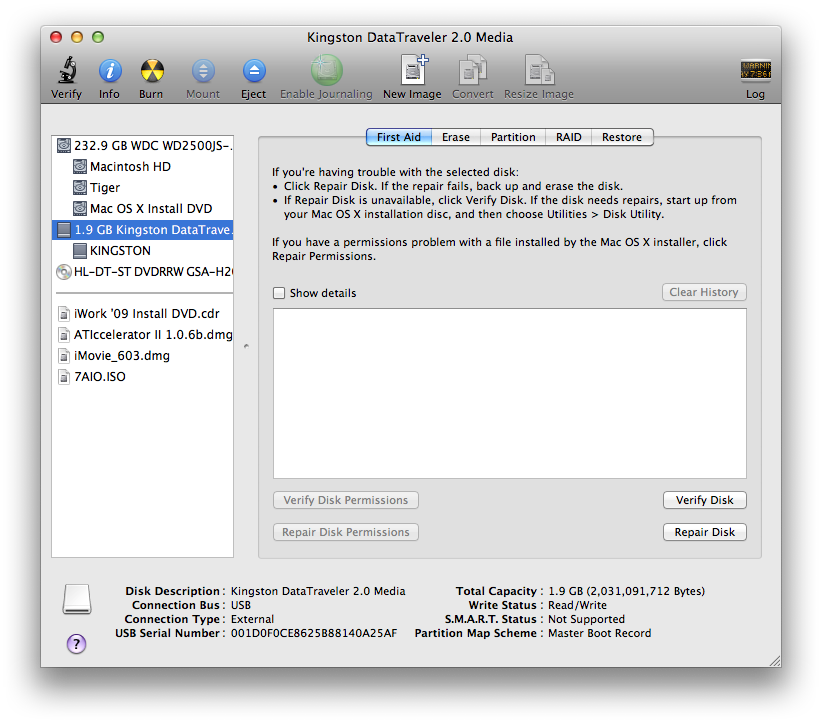Enable the Show details checkbox

279,293
